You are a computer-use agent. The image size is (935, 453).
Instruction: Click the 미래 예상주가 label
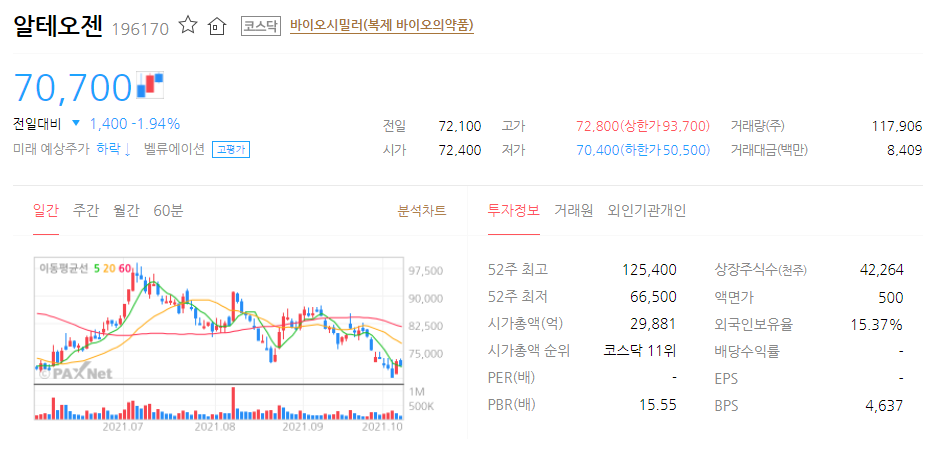pyautogui.click(x=52, y=149)
